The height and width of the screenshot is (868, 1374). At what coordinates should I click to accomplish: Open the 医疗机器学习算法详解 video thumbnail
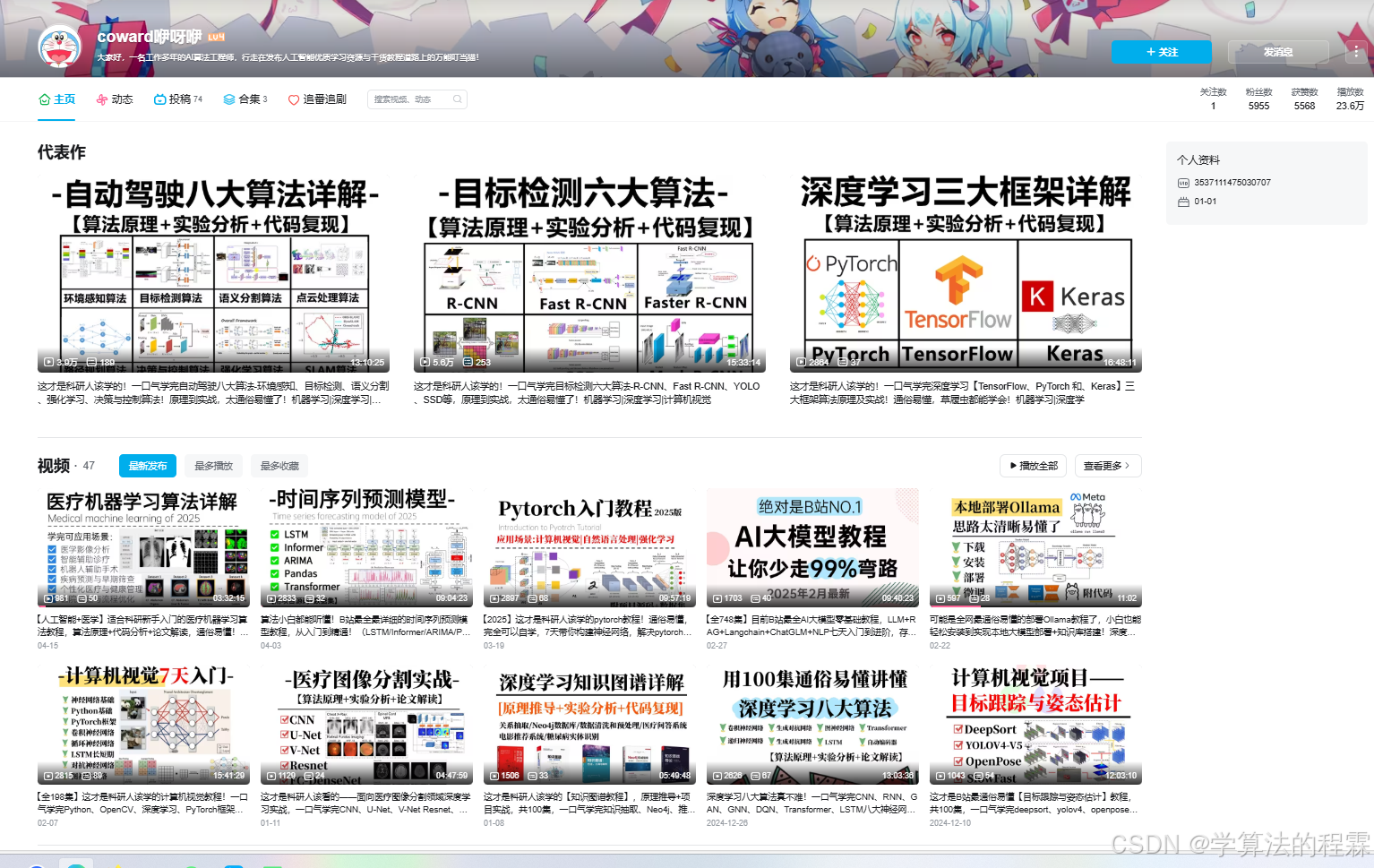point(142,547)
